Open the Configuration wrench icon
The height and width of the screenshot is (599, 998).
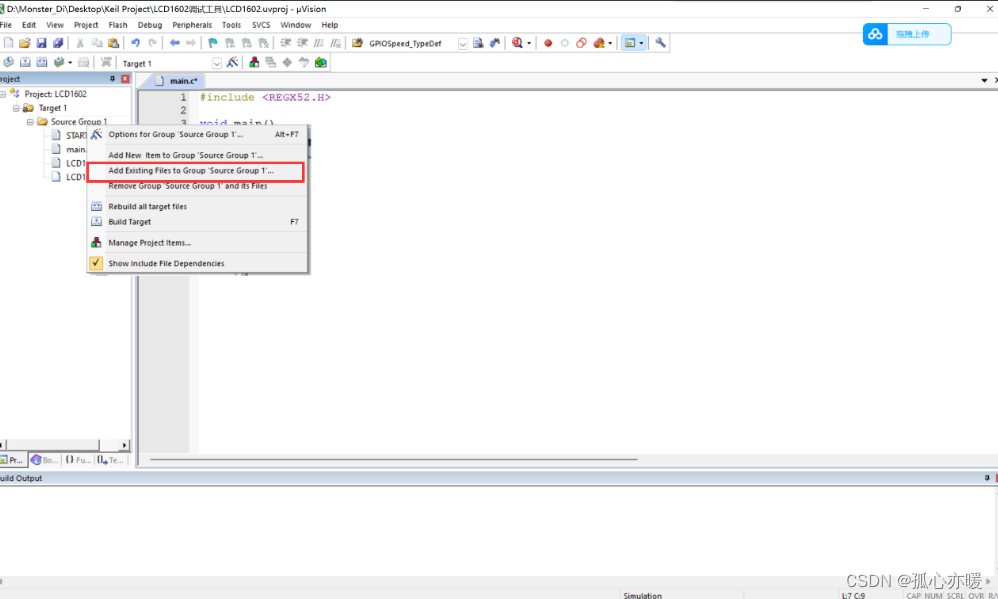coord(660,43)
